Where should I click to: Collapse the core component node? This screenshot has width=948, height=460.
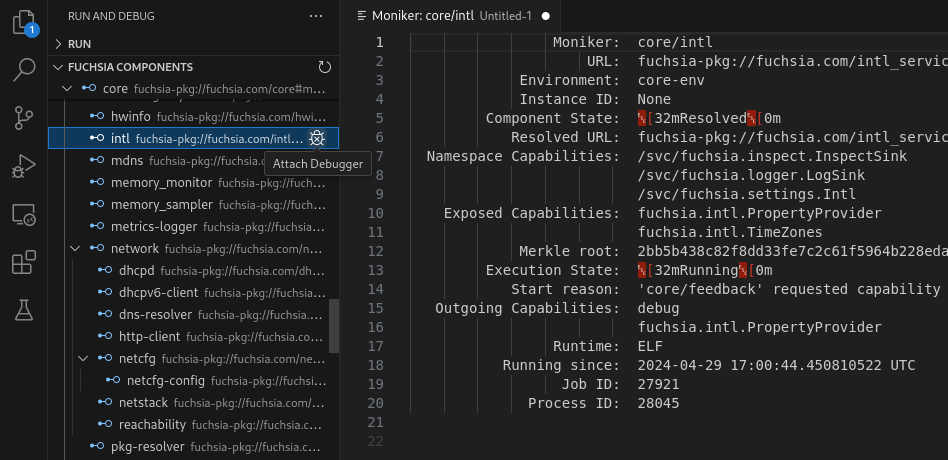(67, 89)
